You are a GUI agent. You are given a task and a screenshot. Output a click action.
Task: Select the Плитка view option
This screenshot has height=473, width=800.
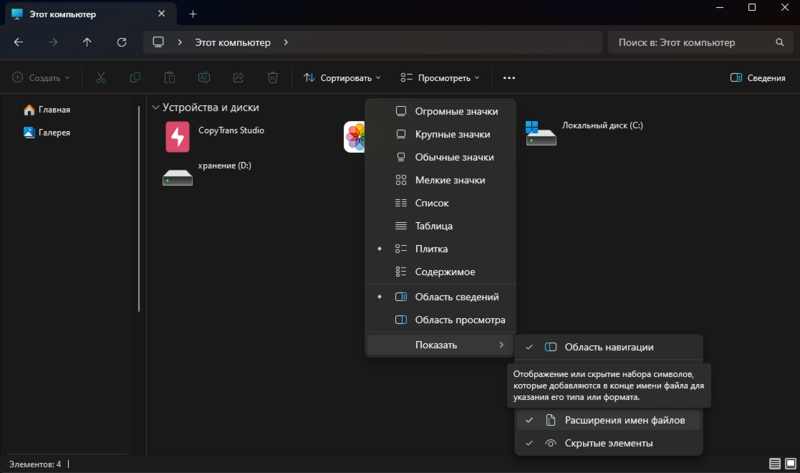click(441, 249)
